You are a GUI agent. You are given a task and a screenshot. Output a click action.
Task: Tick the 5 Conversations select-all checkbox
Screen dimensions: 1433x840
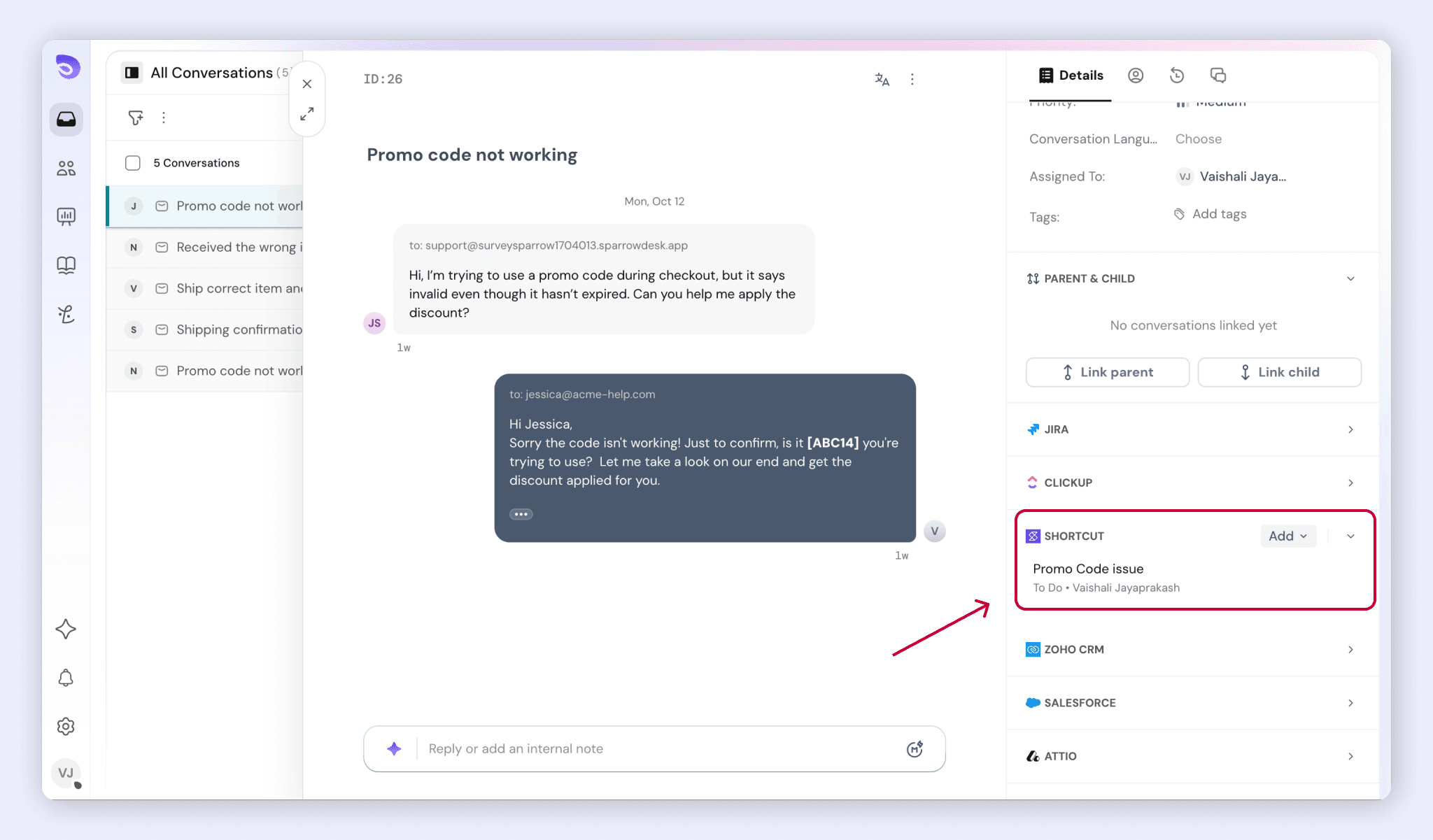point(133,163)
